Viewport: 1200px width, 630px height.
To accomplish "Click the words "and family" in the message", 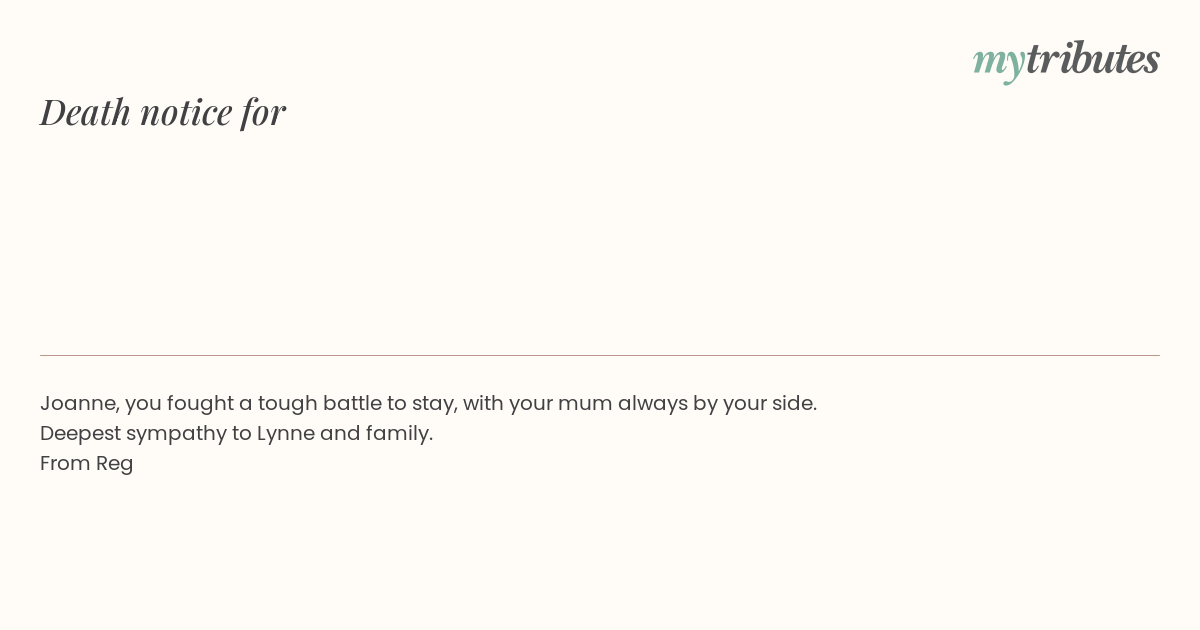I will 376,433.
